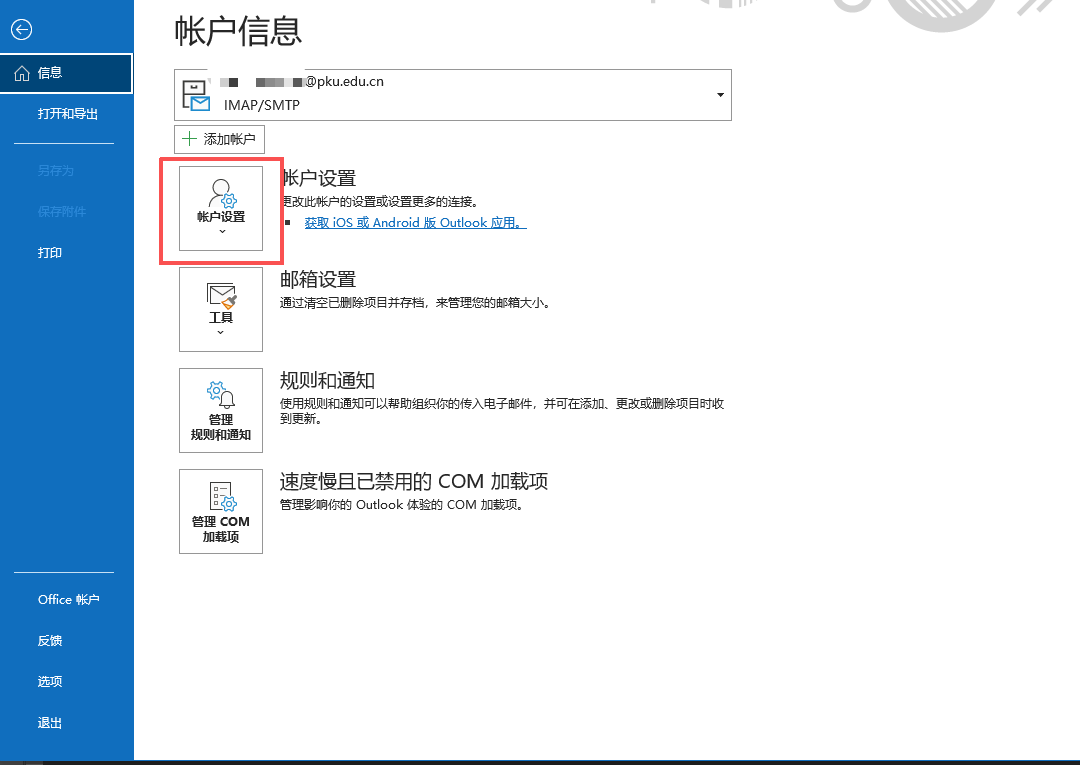
Task: Open 获取 iOS 或 Android 版 Outlook link
Action: (x=415, y=223)
